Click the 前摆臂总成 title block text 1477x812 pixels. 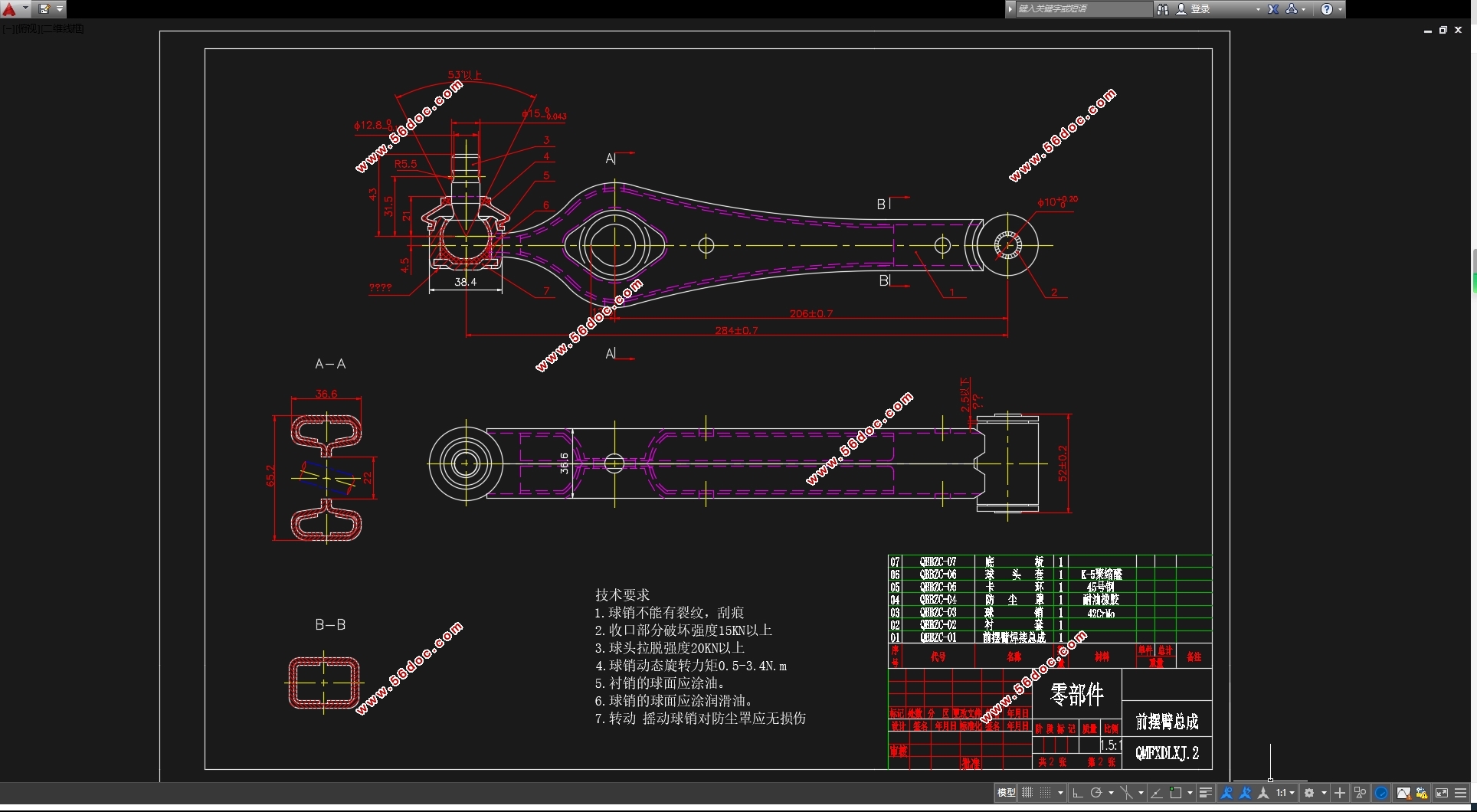point(1167,721)
